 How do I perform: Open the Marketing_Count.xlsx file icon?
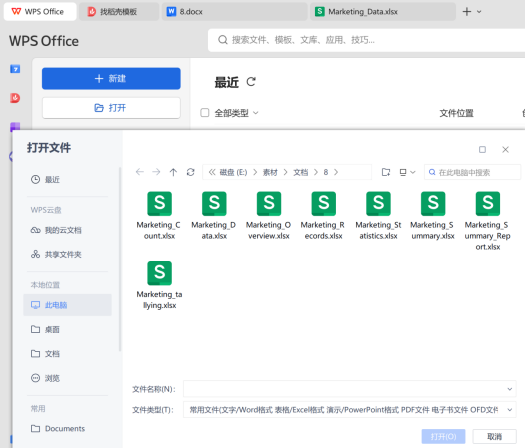point(159,203)
